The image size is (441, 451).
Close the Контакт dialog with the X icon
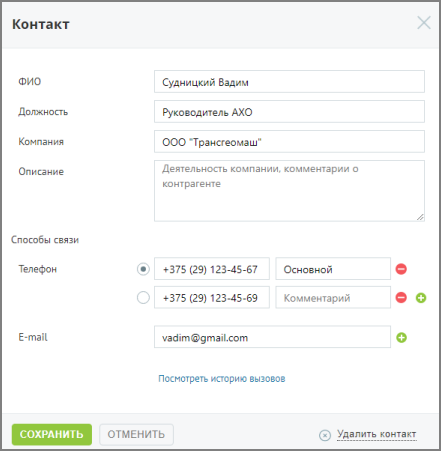[x=424, y=23]
